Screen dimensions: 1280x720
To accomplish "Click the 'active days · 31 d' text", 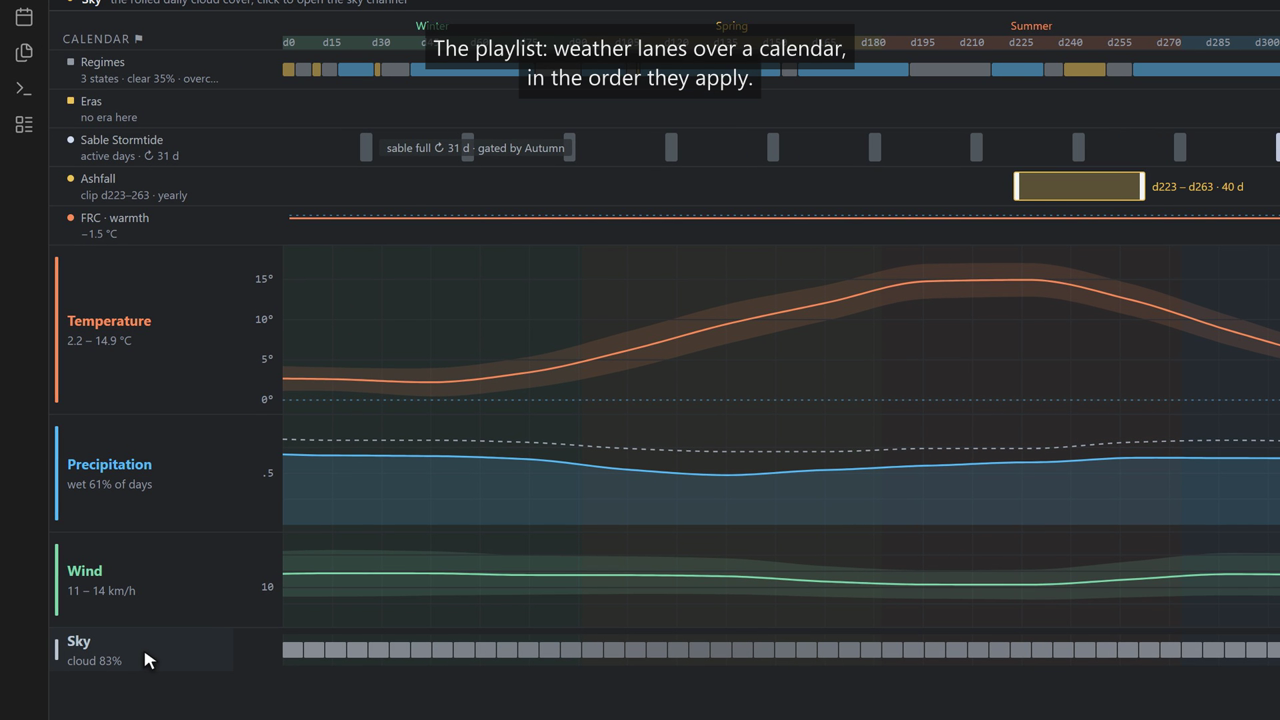I will coord(130,156).
